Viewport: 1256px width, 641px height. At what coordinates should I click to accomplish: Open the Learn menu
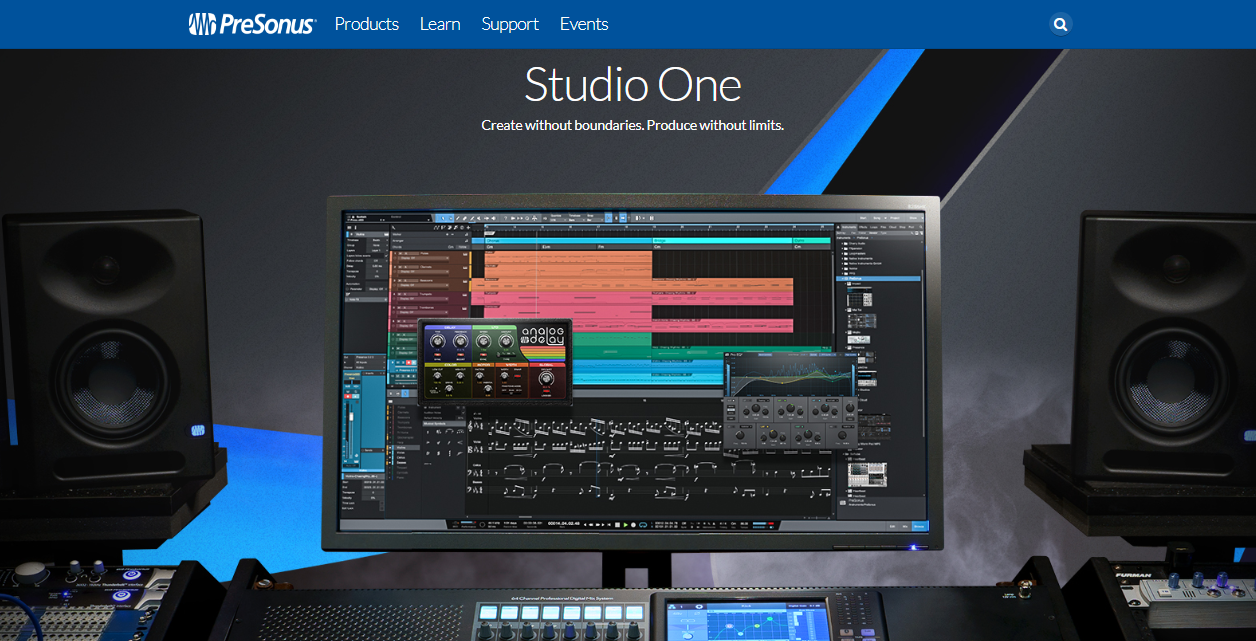[440, 24]
